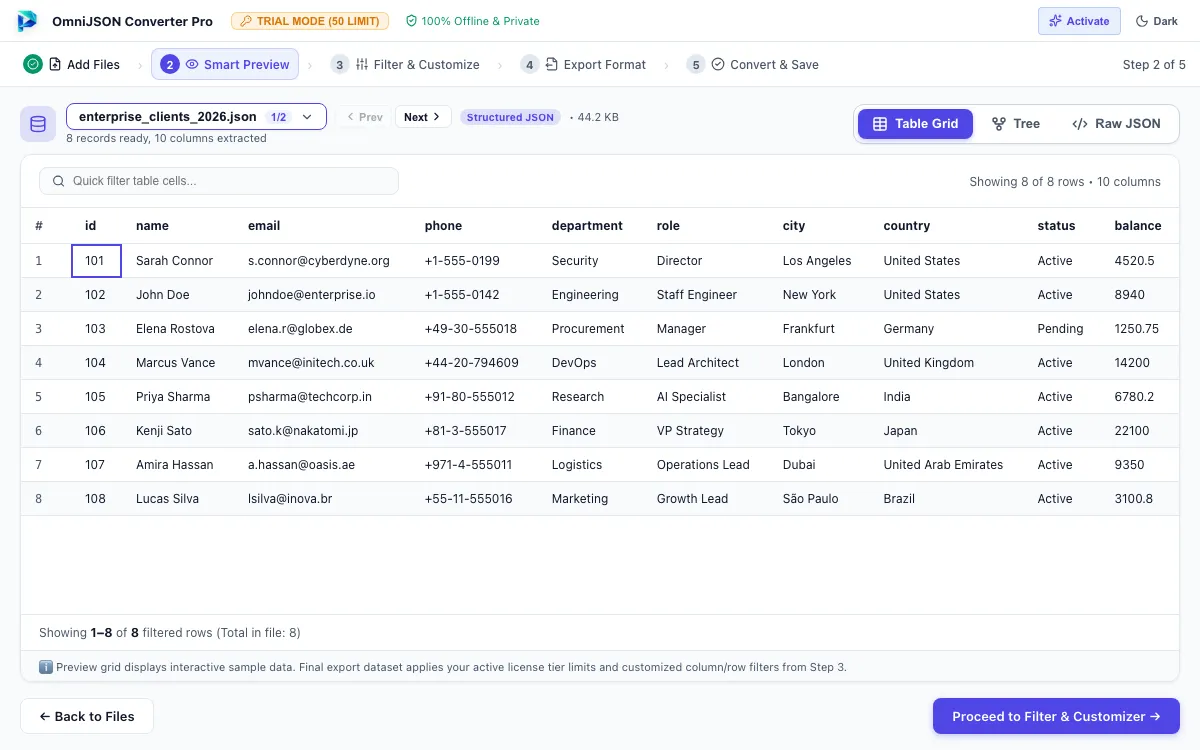Click the Next file button
Image resolution: width=1200 pixels, height=750 pixels.
click(x=423, y=117)
